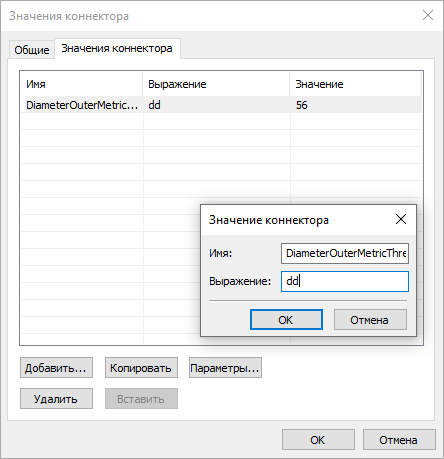This screenshot has width=444, height=459.
Task: Click the value cell showing 56
Action: pos(356,105)
